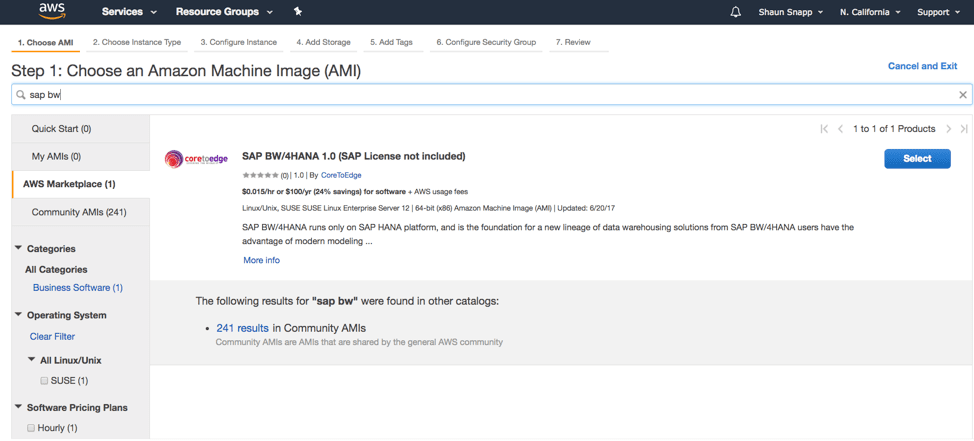
Task: Filter by Business Software (1)
Action: pyautogui.click(x=78, y=288)
